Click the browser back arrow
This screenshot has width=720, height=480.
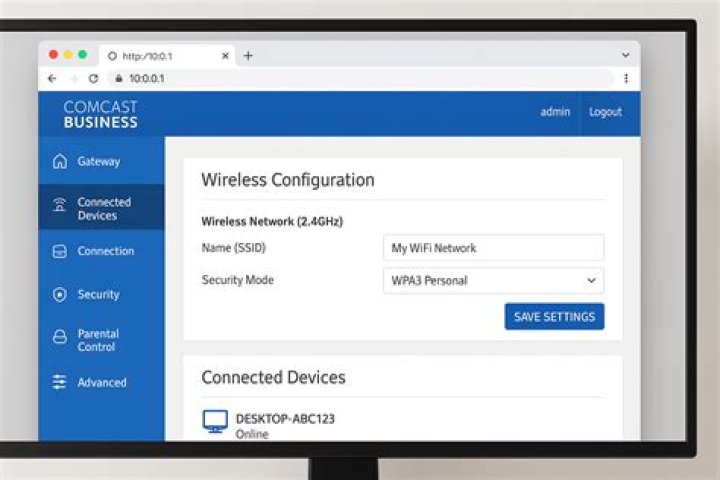53,78
